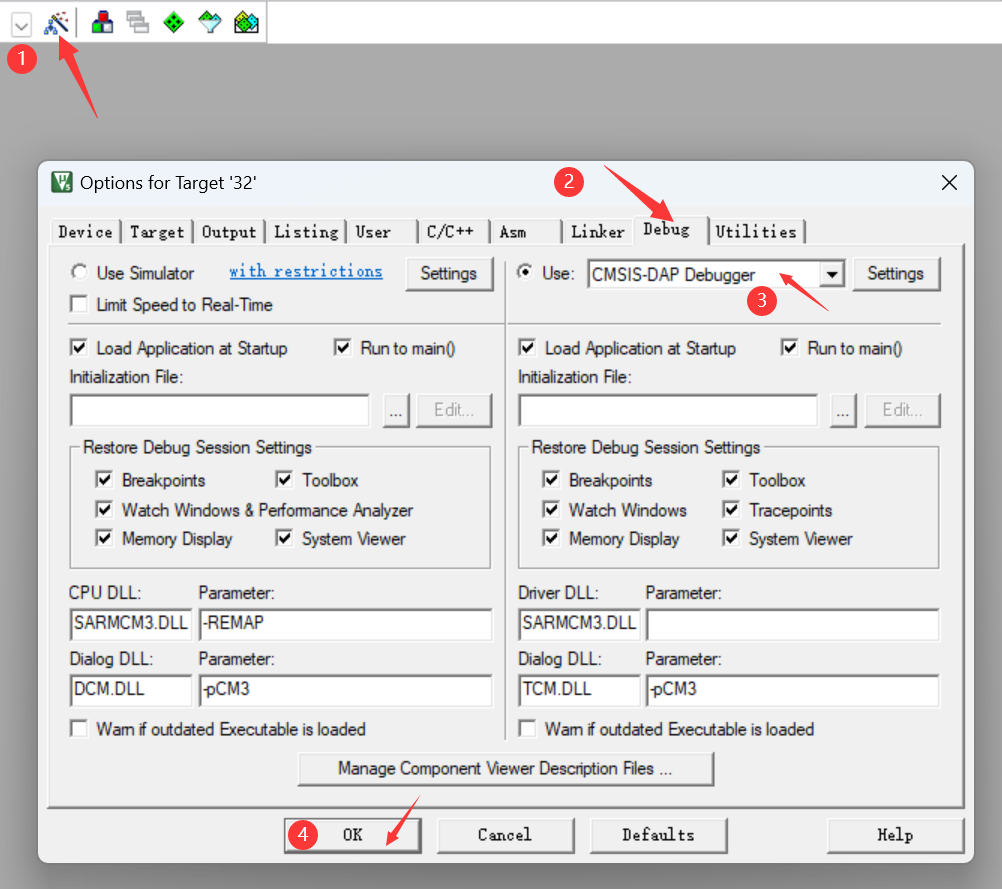Click the debugger -pCM3 parameter field

[793, 690]
